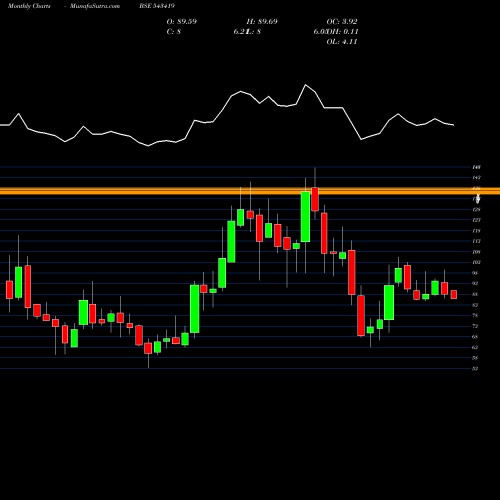Select the 'O: 89.59' open value
Image resolution: width=500 pixels, height=500 pixels.
pyautogui.click(x=182, y=22)
